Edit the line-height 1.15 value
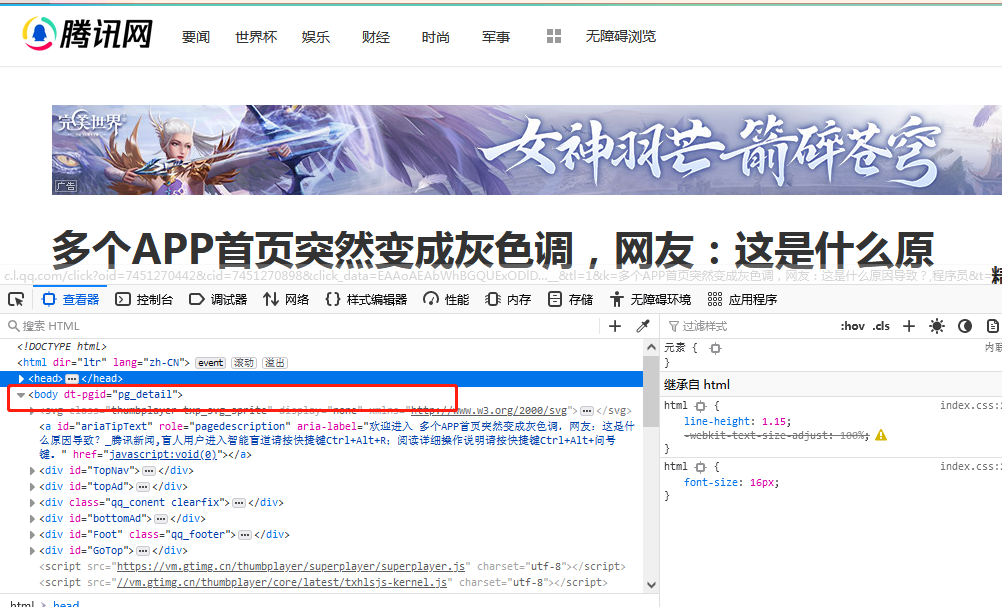 pyautogui.click(x=775, y=421)
